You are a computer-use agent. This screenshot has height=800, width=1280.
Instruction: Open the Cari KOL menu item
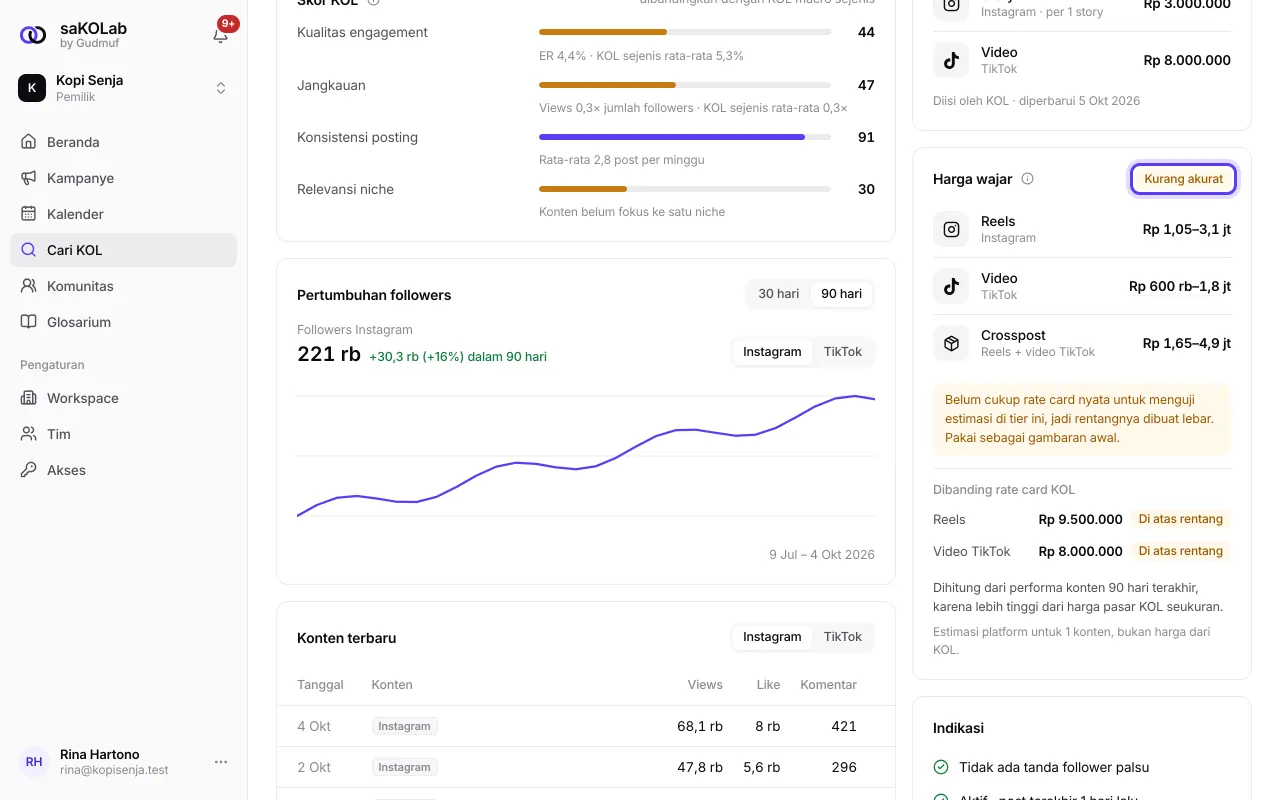(124, 250)
